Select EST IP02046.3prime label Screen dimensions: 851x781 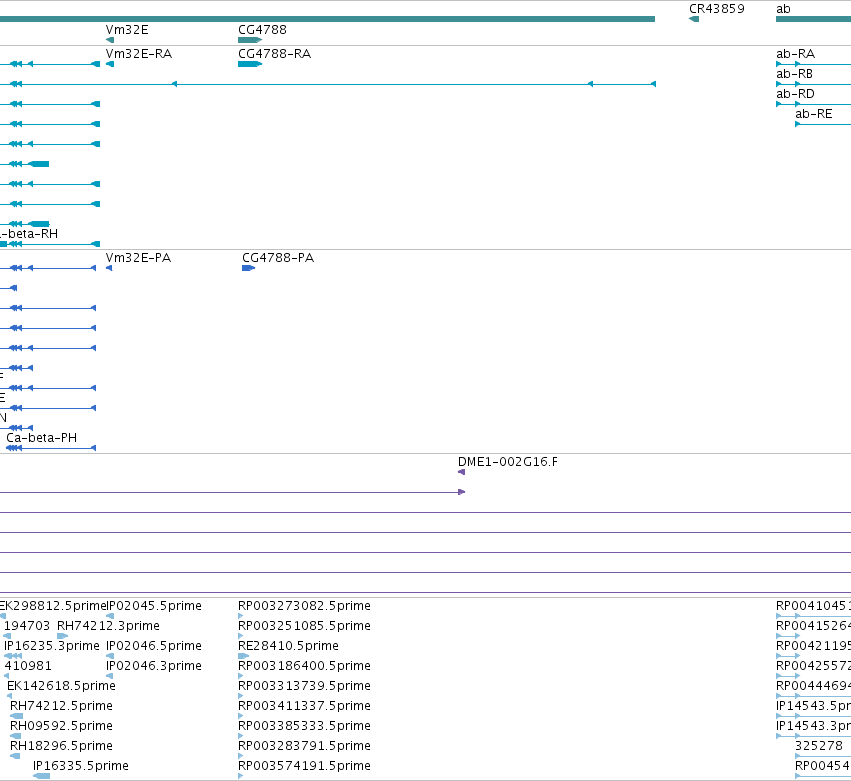pos(154,666)
